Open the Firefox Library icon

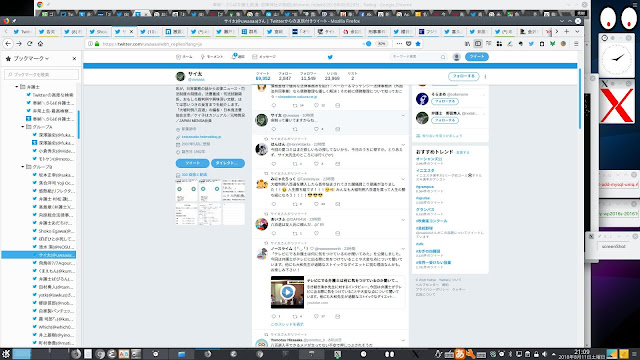tap(467, 44)
